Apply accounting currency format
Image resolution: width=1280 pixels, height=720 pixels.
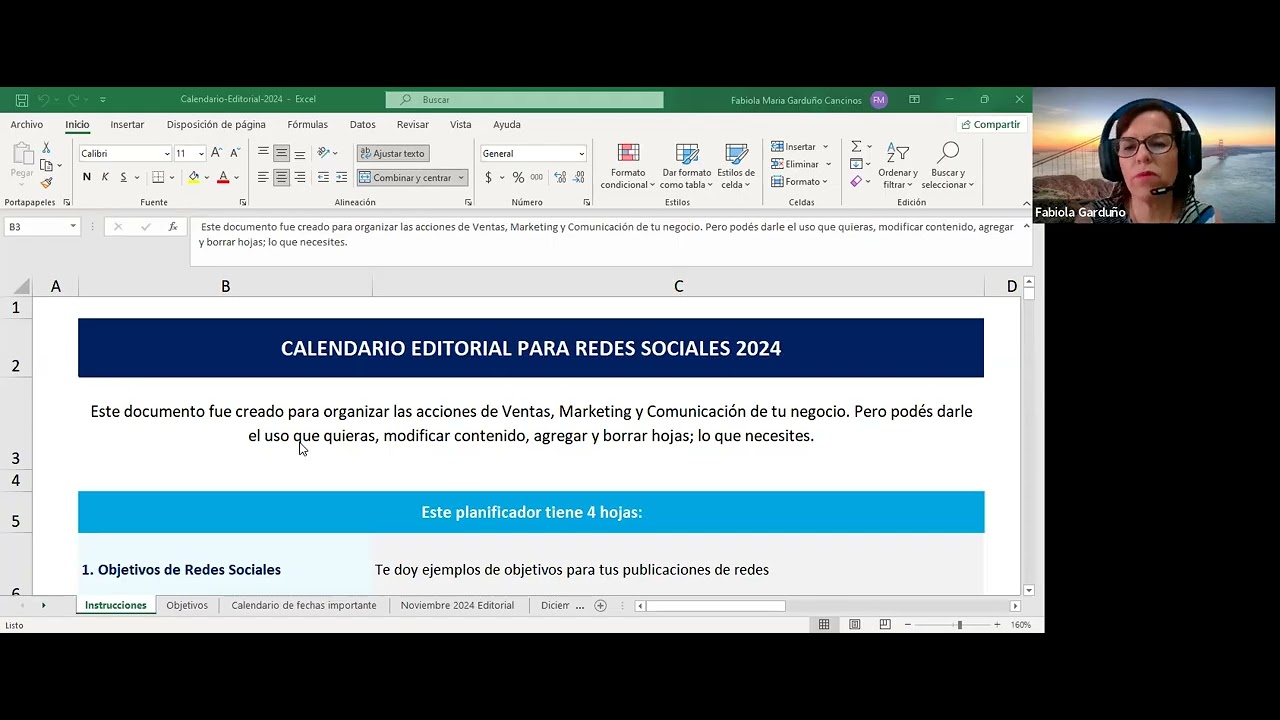pos(488,177)
